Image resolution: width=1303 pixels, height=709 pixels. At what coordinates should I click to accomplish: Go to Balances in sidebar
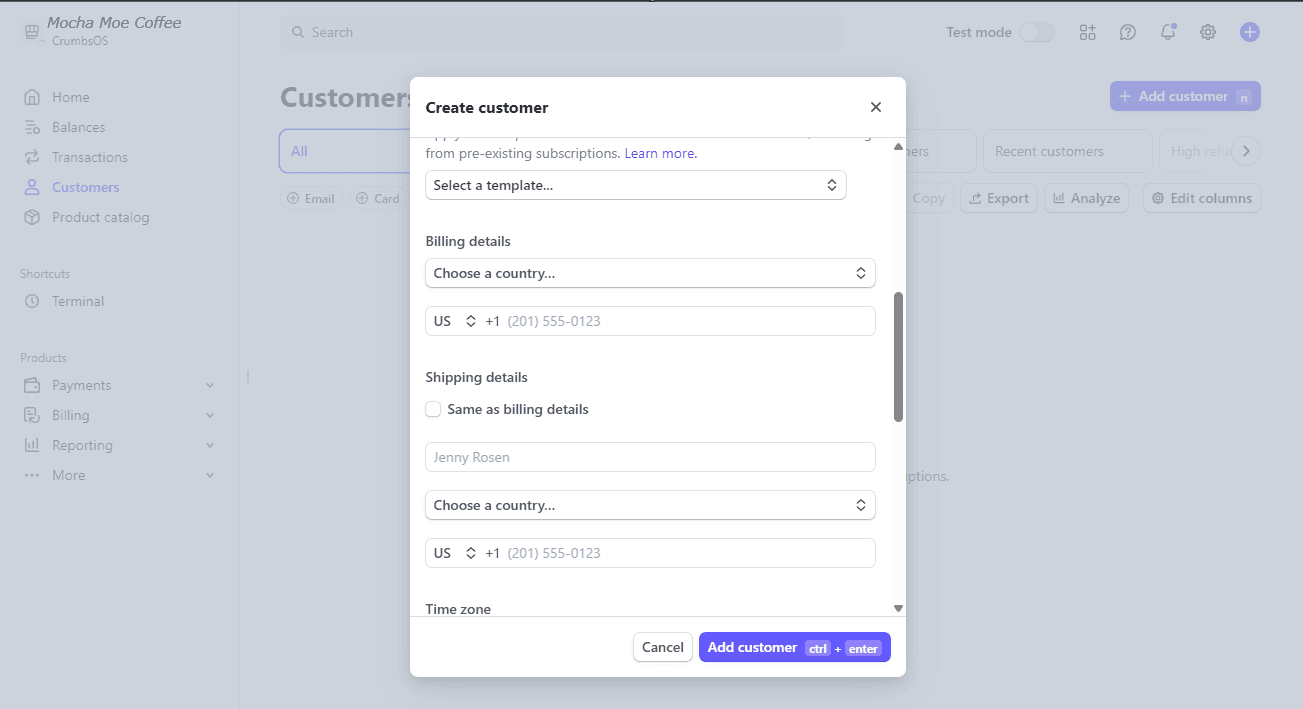pyautogui.click(x=78, y=127)
